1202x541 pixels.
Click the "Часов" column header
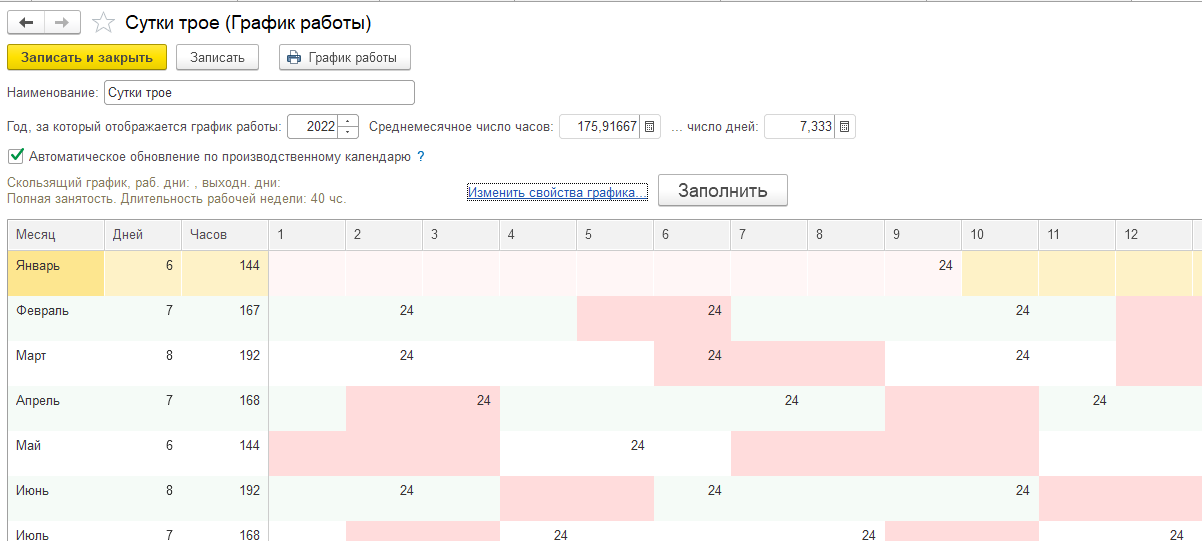click(224, 235)
